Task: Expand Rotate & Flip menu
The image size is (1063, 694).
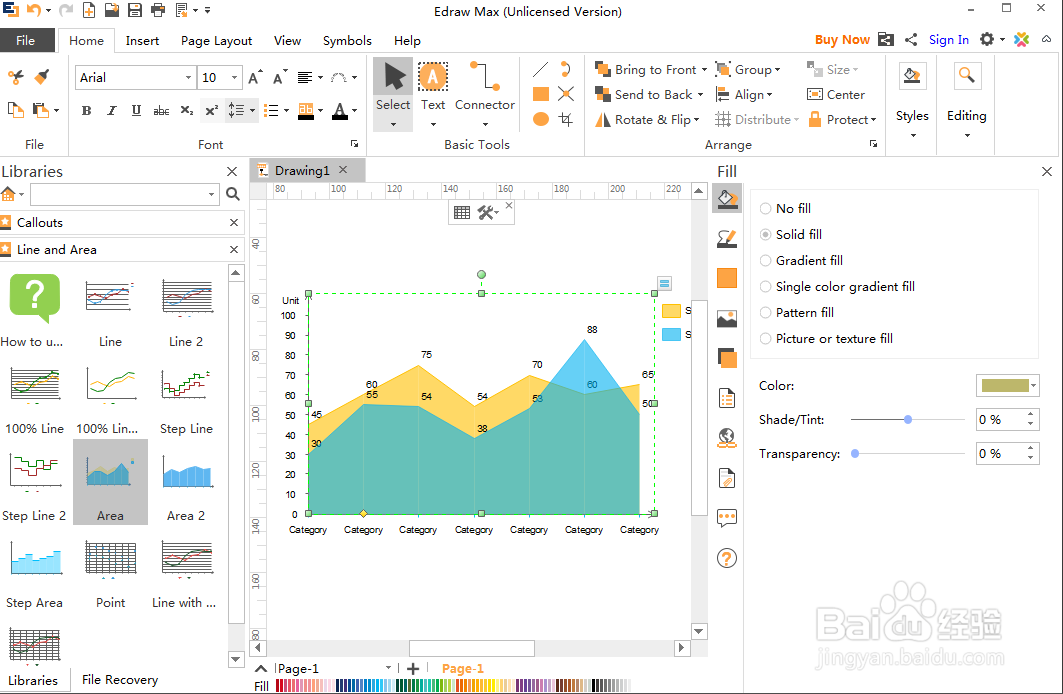Action: coord(696,120)
